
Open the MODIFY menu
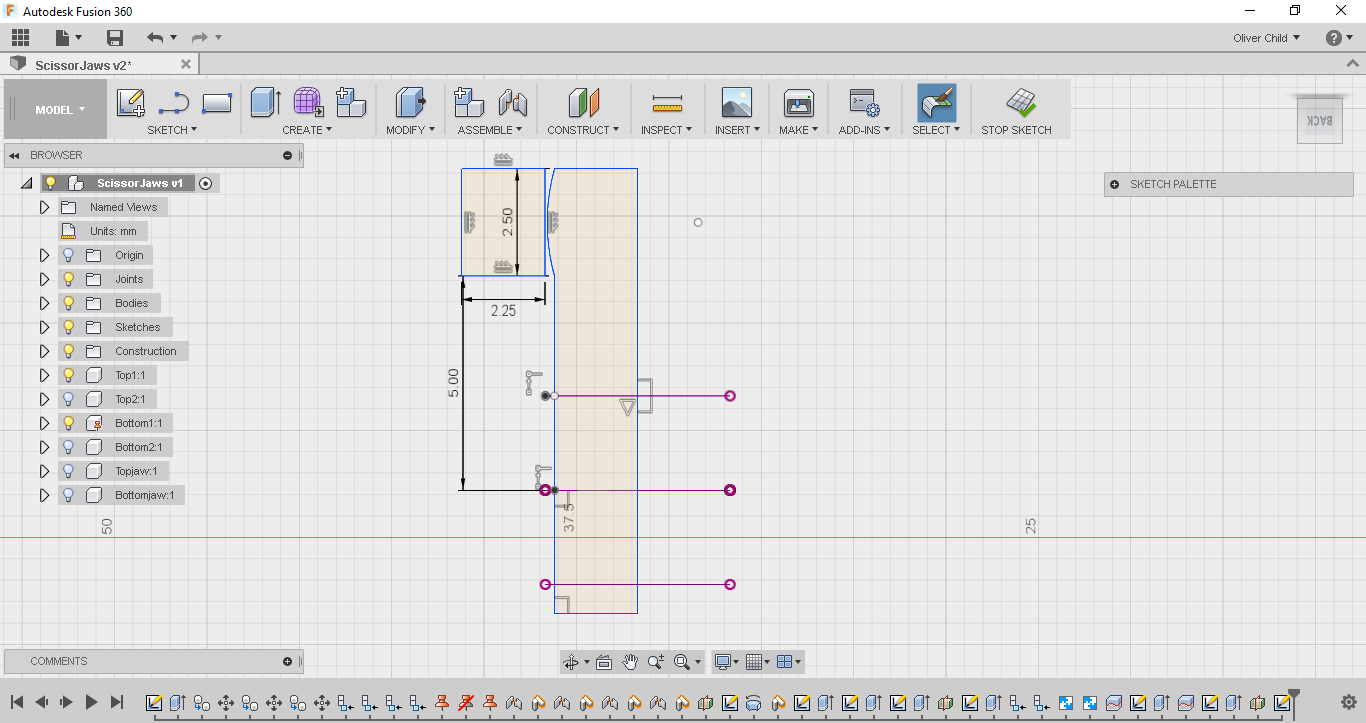coord(411,130)
